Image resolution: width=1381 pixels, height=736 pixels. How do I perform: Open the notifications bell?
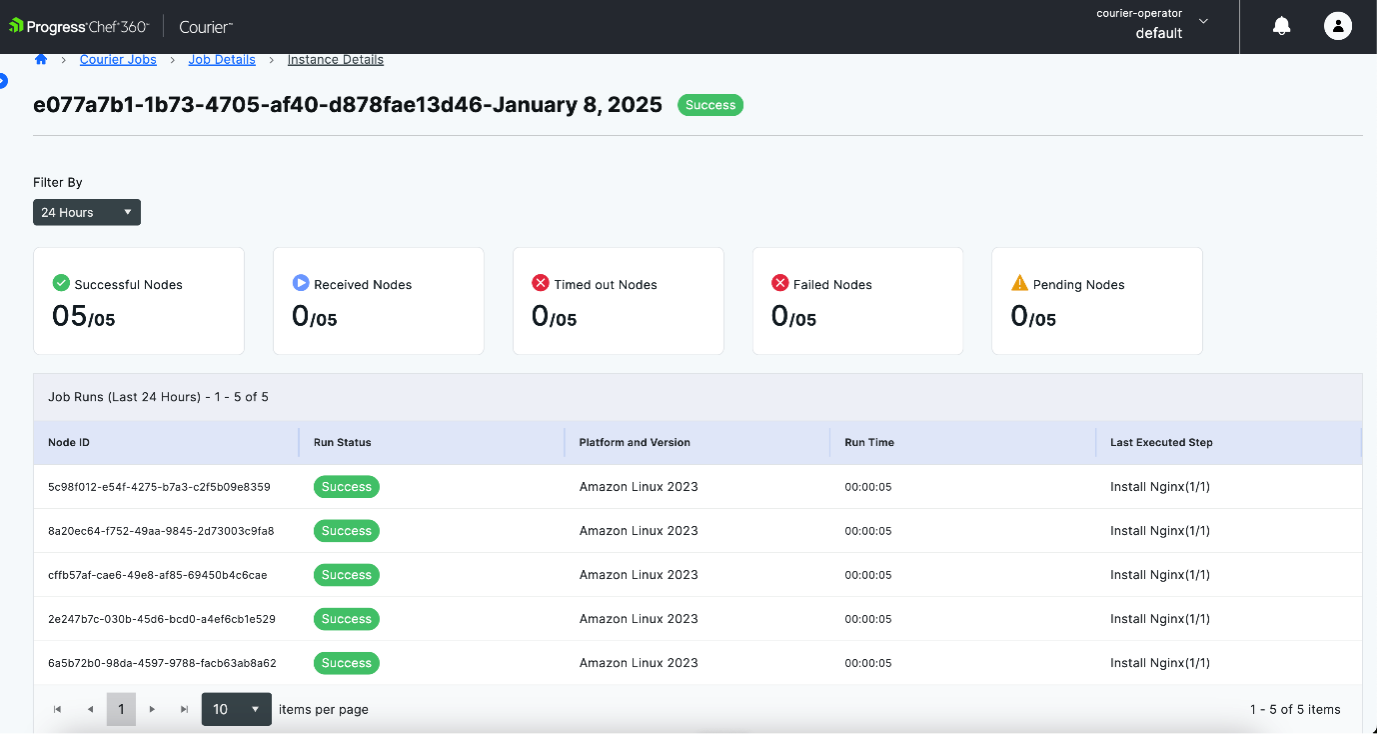[x=1281, y=26]
